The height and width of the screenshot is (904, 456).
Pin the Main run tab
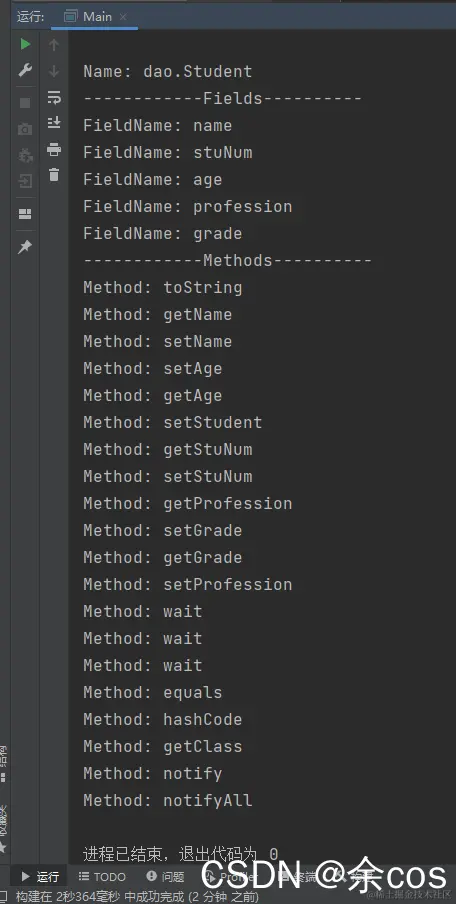click(25, 247)
